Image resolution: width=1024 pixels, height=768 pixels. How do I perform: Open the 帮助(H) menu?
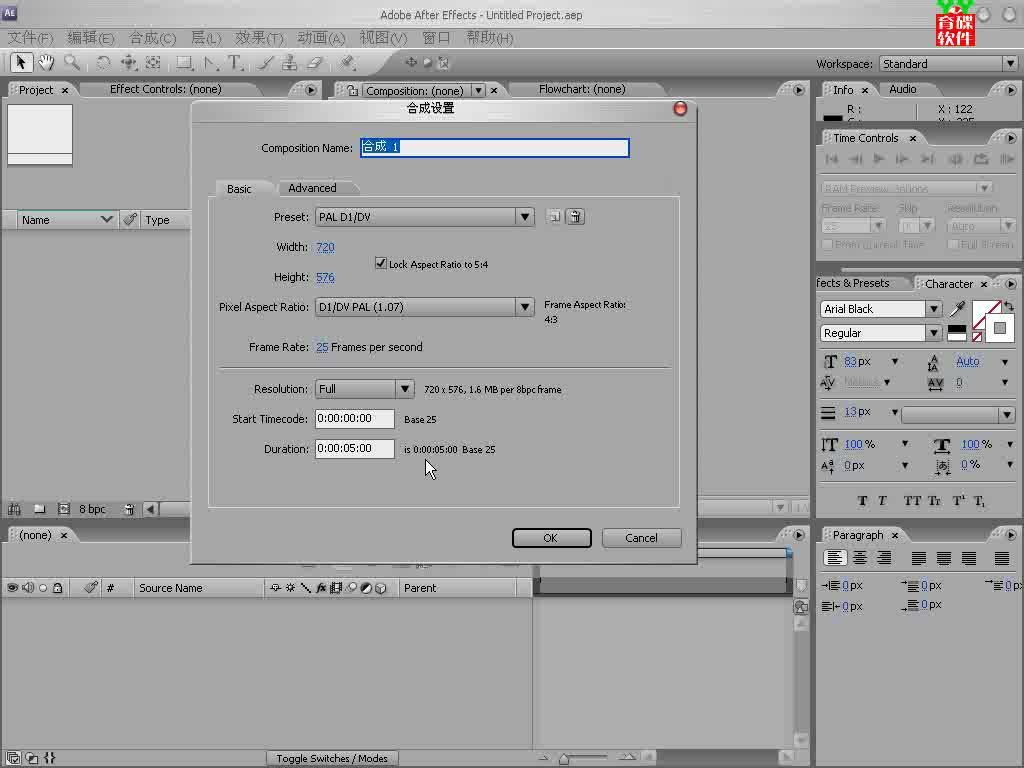pyautogui.click(x=489, y=38)
